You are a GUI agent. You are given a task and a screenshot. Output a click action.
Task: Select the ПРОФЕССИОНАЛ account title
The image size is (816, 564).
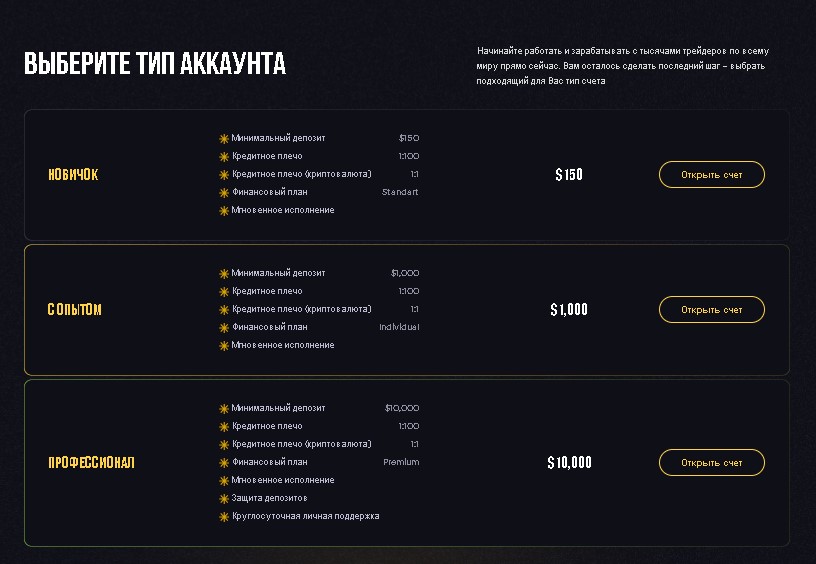pos(91,463)
